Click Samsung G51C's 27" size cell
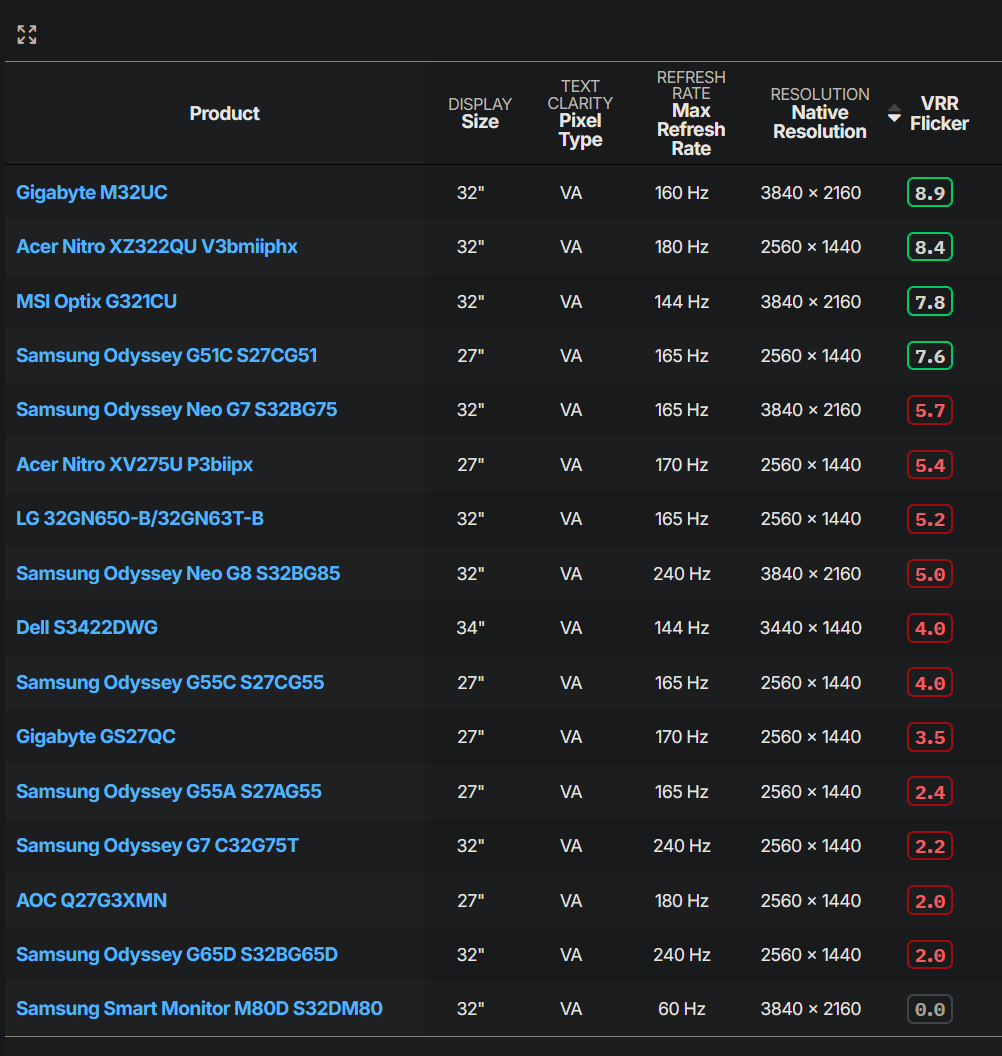The width and height of the screenshot is (1002, 1056). coord(471,356)
